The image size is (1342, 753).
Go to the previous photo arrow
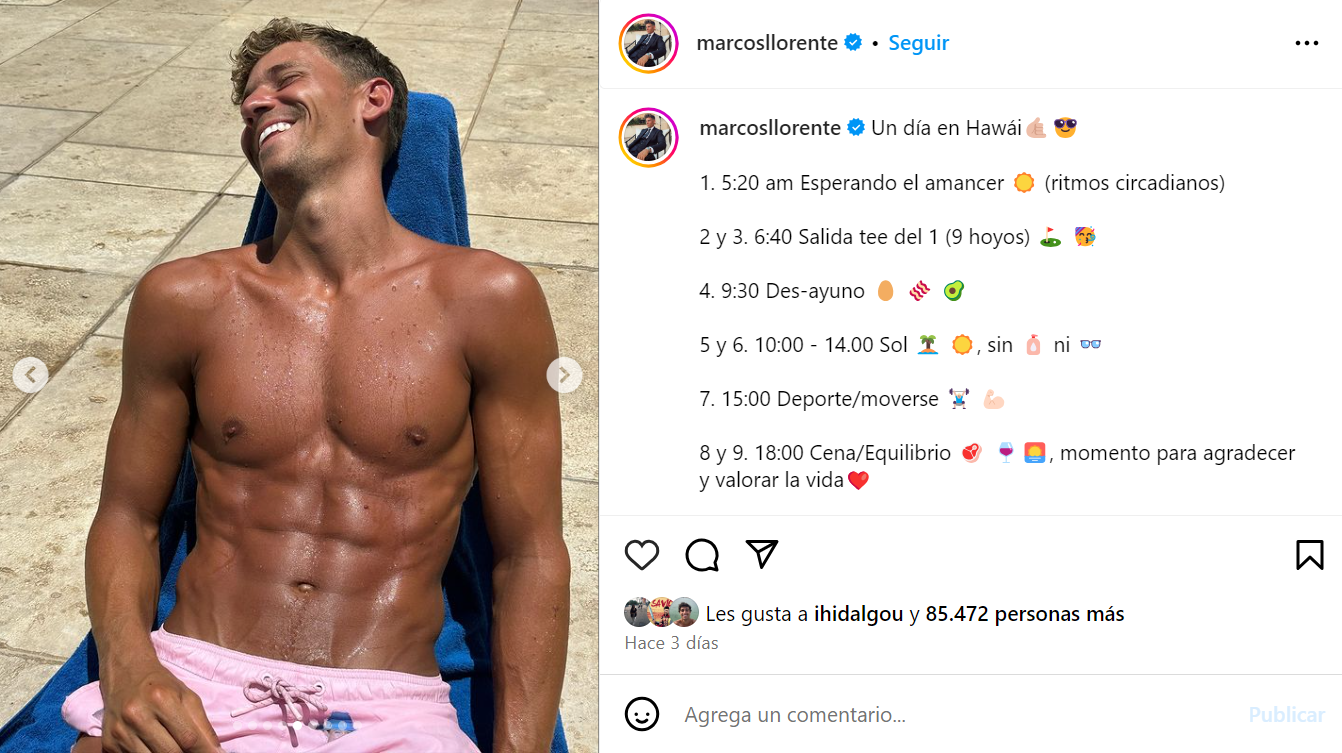pyautogui.click(x=30, y=375)
